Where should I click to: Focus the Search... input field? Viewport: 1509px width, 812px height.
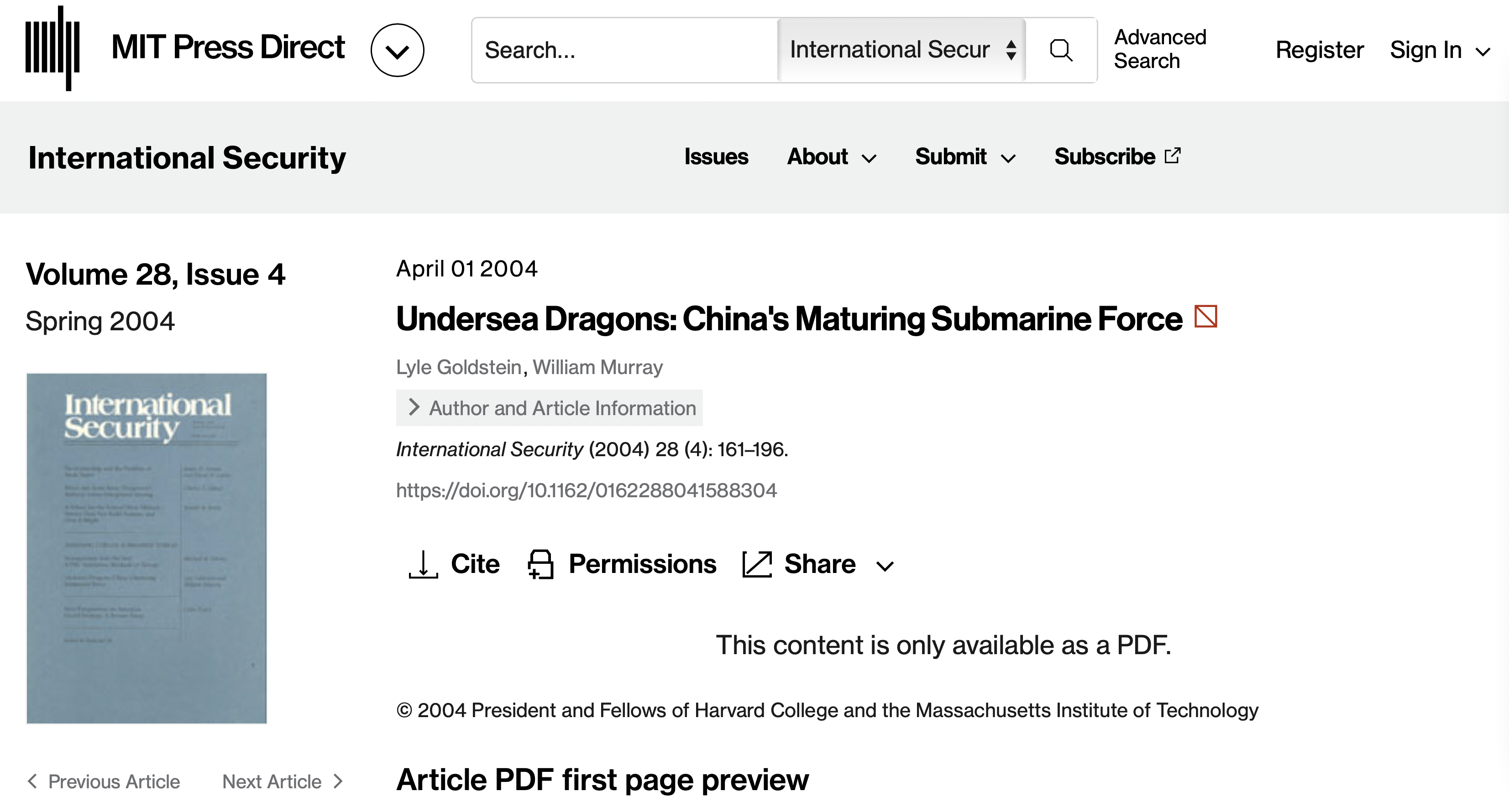(x=624, y=50)
